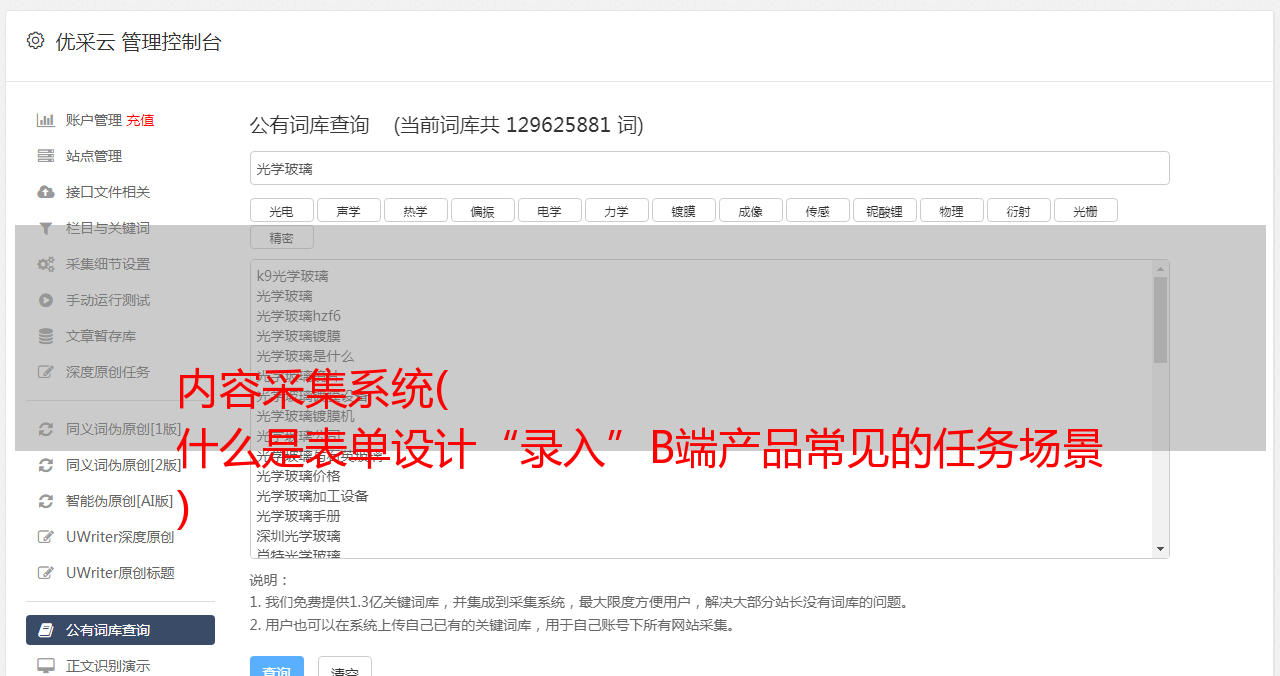The image size is (1280, 676).
Task: Click the gear icon beside 优采云 title
Action: pos(36,41)
